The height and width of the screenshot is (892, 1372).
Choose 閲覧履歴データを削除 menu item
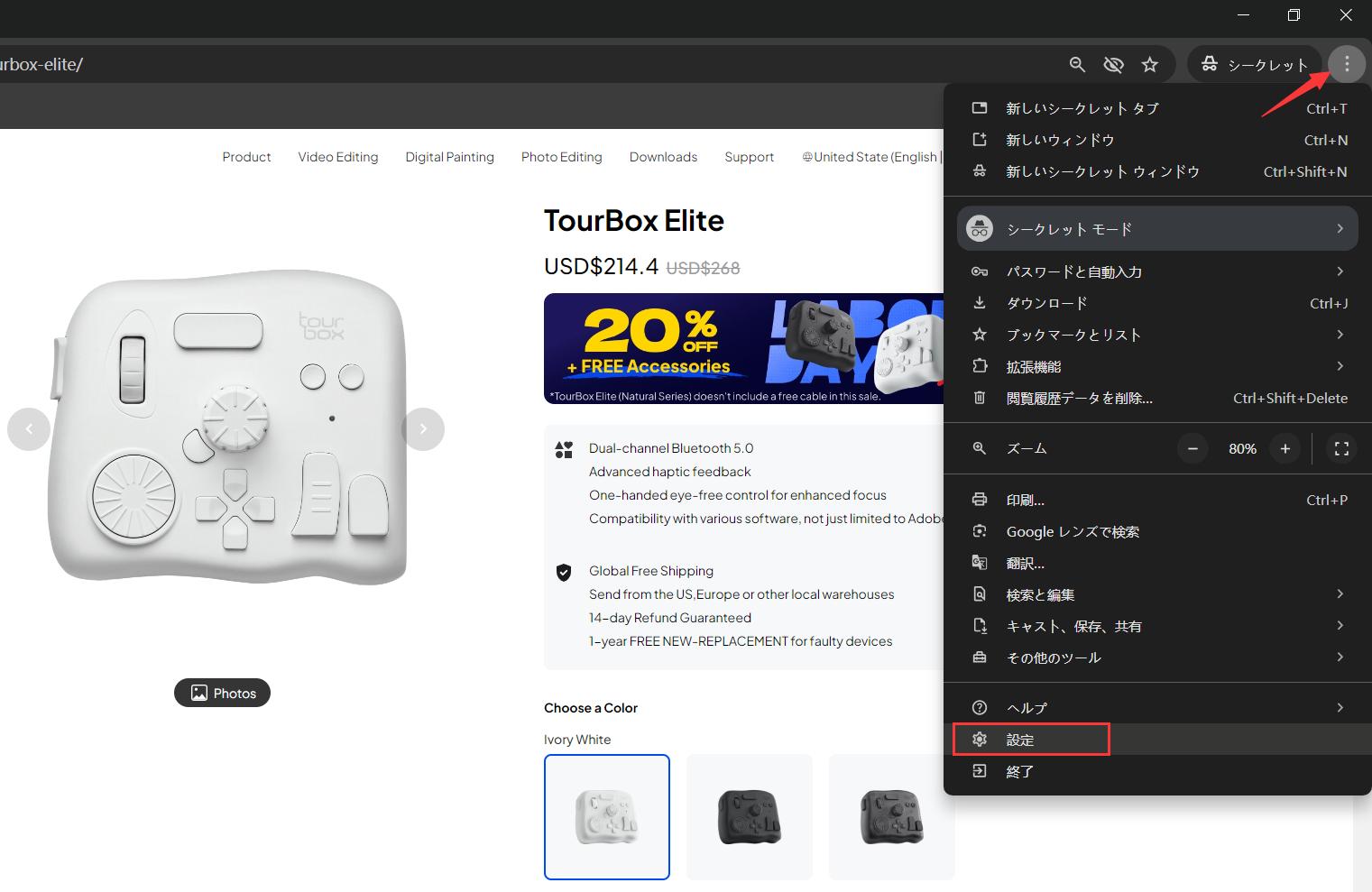[x=1080, y=398]
